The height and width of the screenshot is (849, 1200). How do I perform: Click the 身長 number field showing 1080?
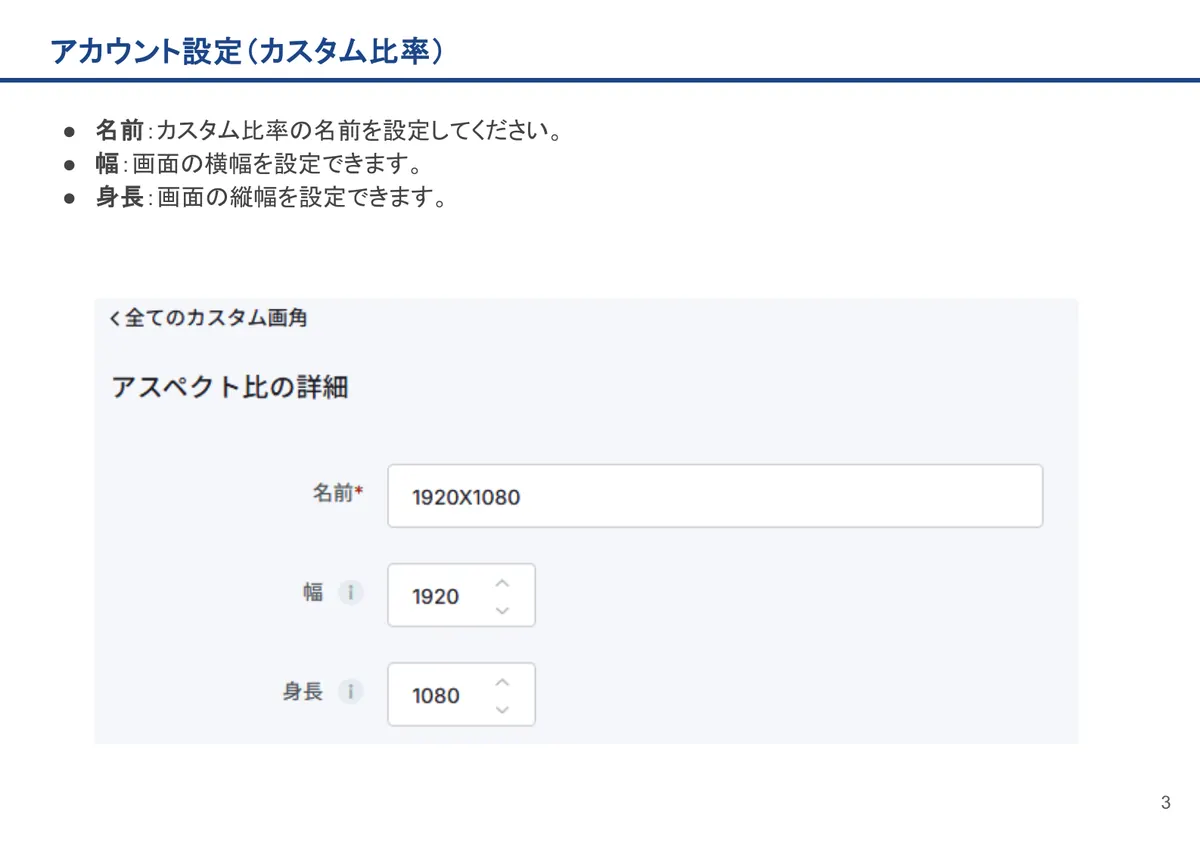pos(461,694)
